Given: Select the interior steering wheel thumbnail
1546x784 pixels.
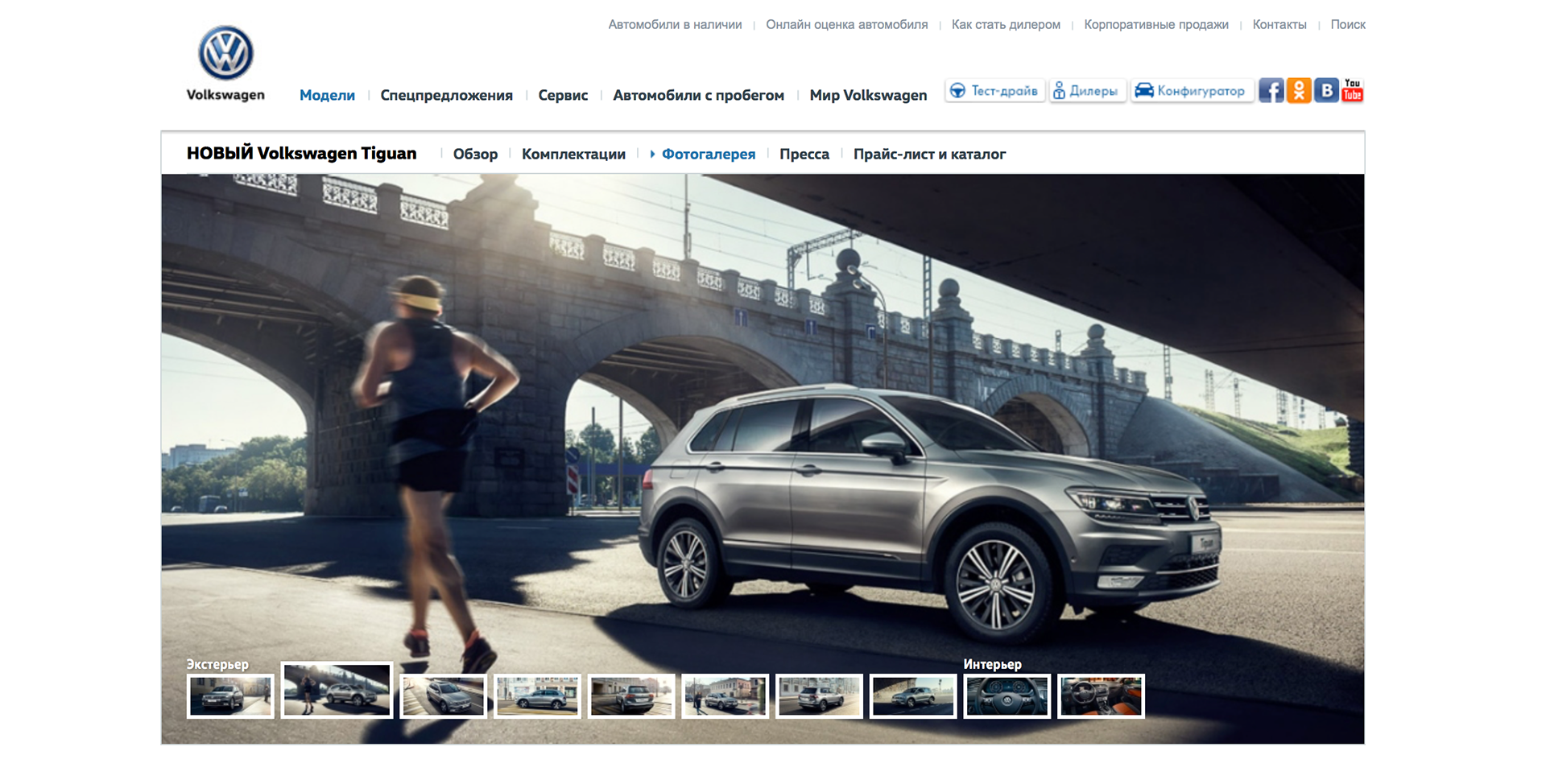Looking at the screenshot, I should tap(1007, 696).
